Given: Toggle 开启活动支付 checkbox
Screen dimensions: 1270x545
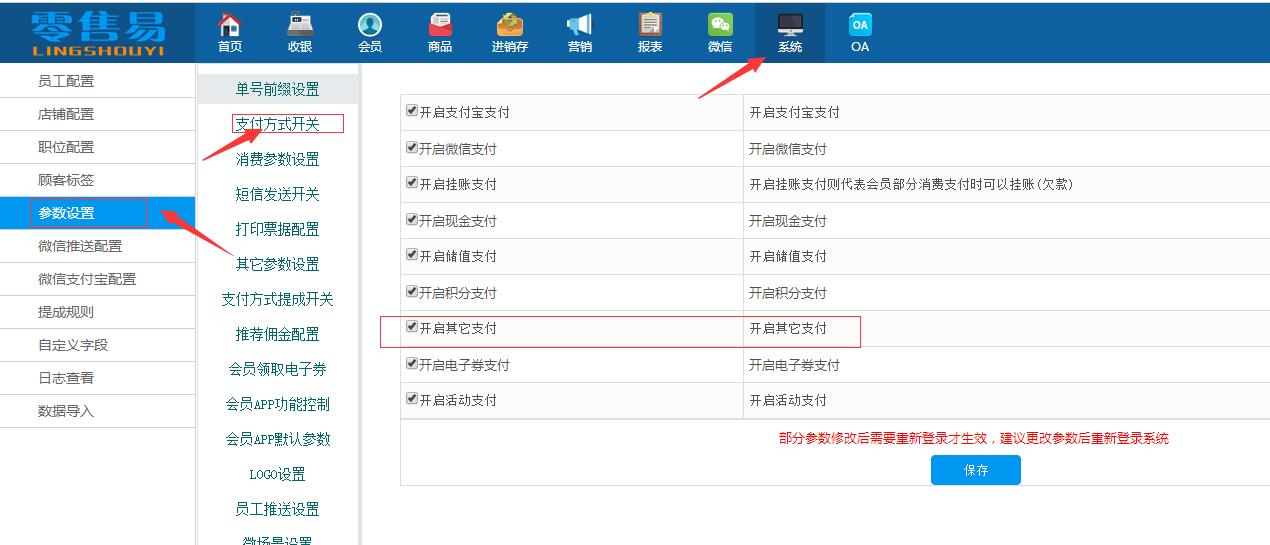Looking at the screenshot, I should click(412, 399).
